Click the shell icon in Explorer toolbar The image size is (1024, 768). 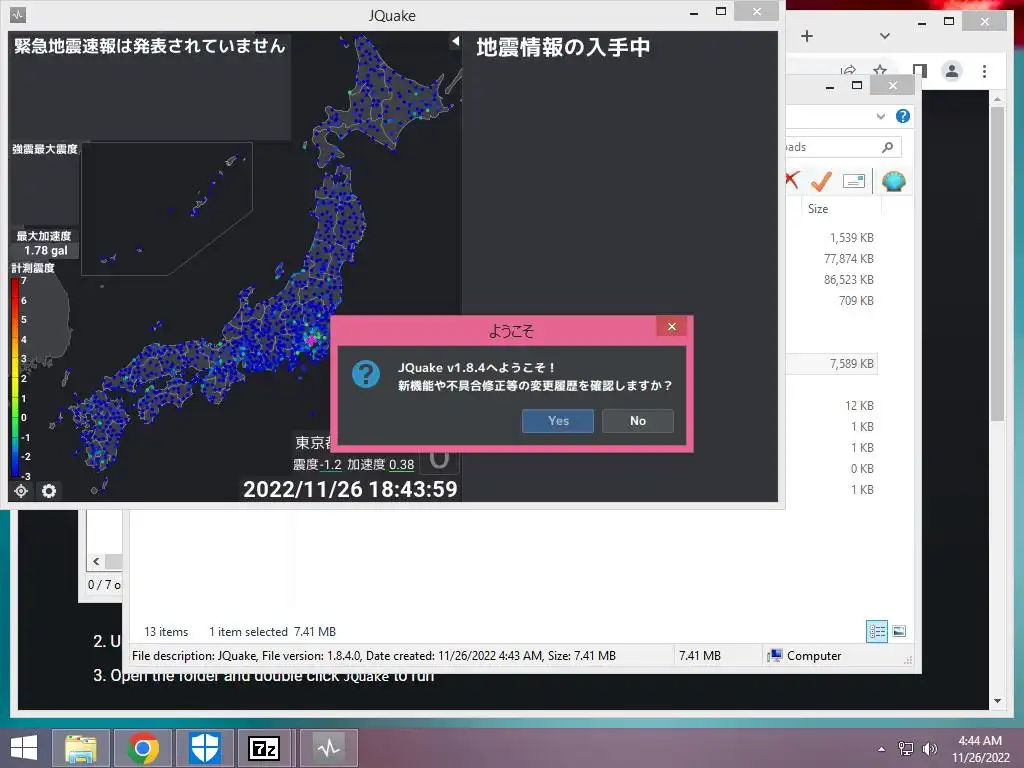(x=893, y=181)
